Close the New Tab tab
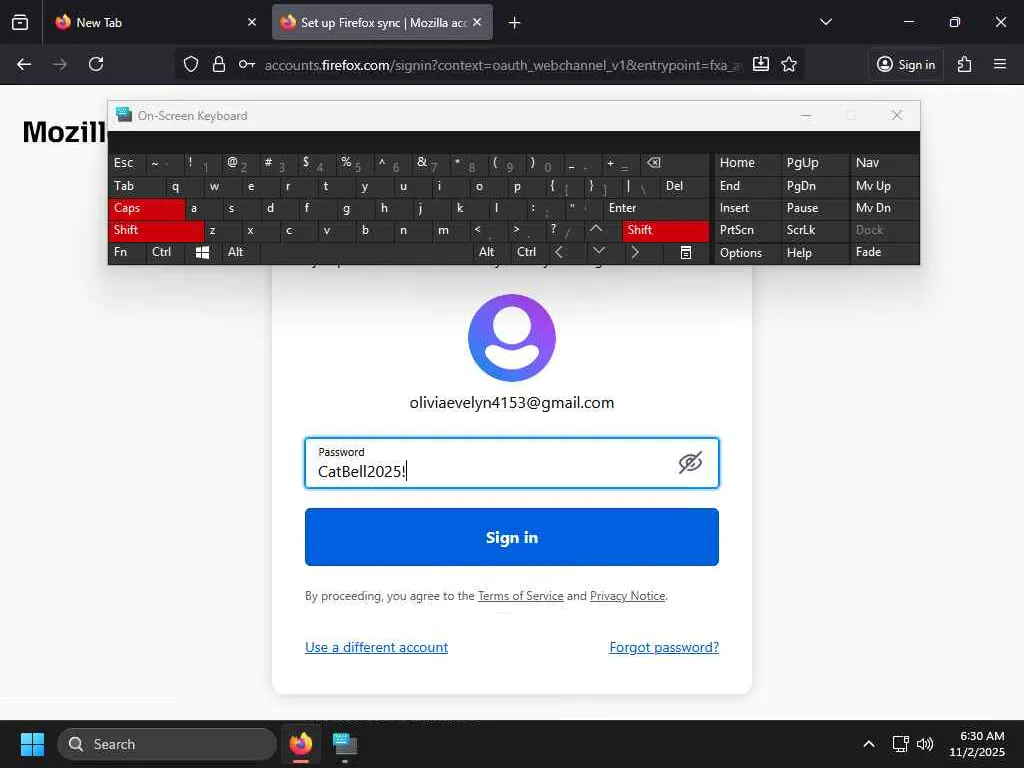The width and height of the screenshot is (1024, 768). (252, 22)
